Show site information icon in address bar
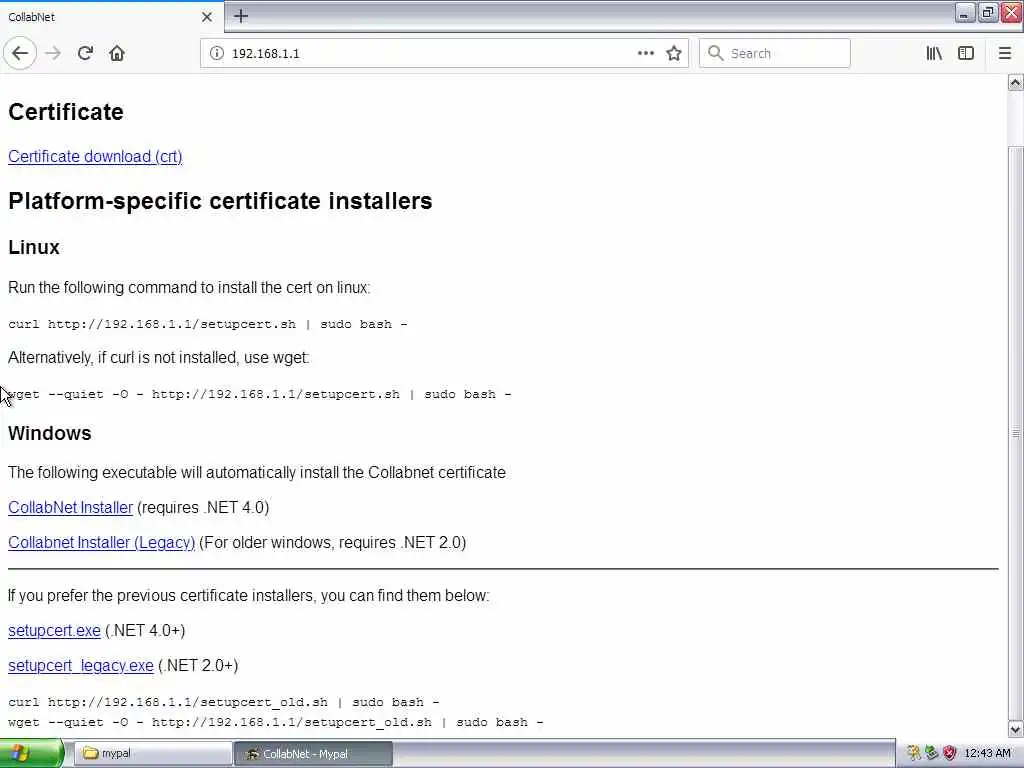Image resolution: width=1024 pixels, height=768 pixels. tap(216, 54)
